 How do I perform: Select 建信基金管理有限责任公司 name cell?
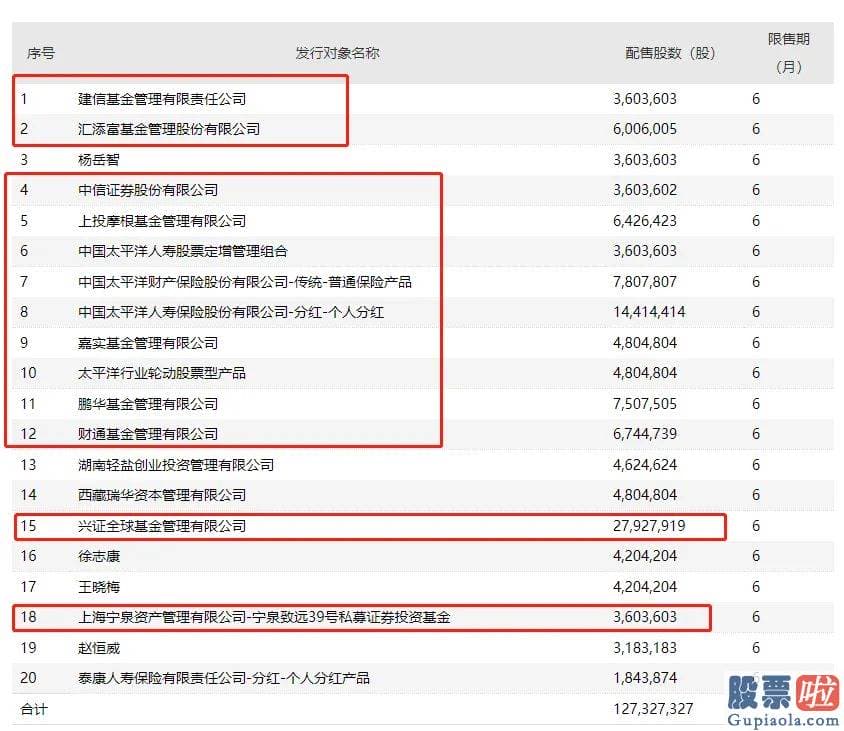[x=162, y=99]
